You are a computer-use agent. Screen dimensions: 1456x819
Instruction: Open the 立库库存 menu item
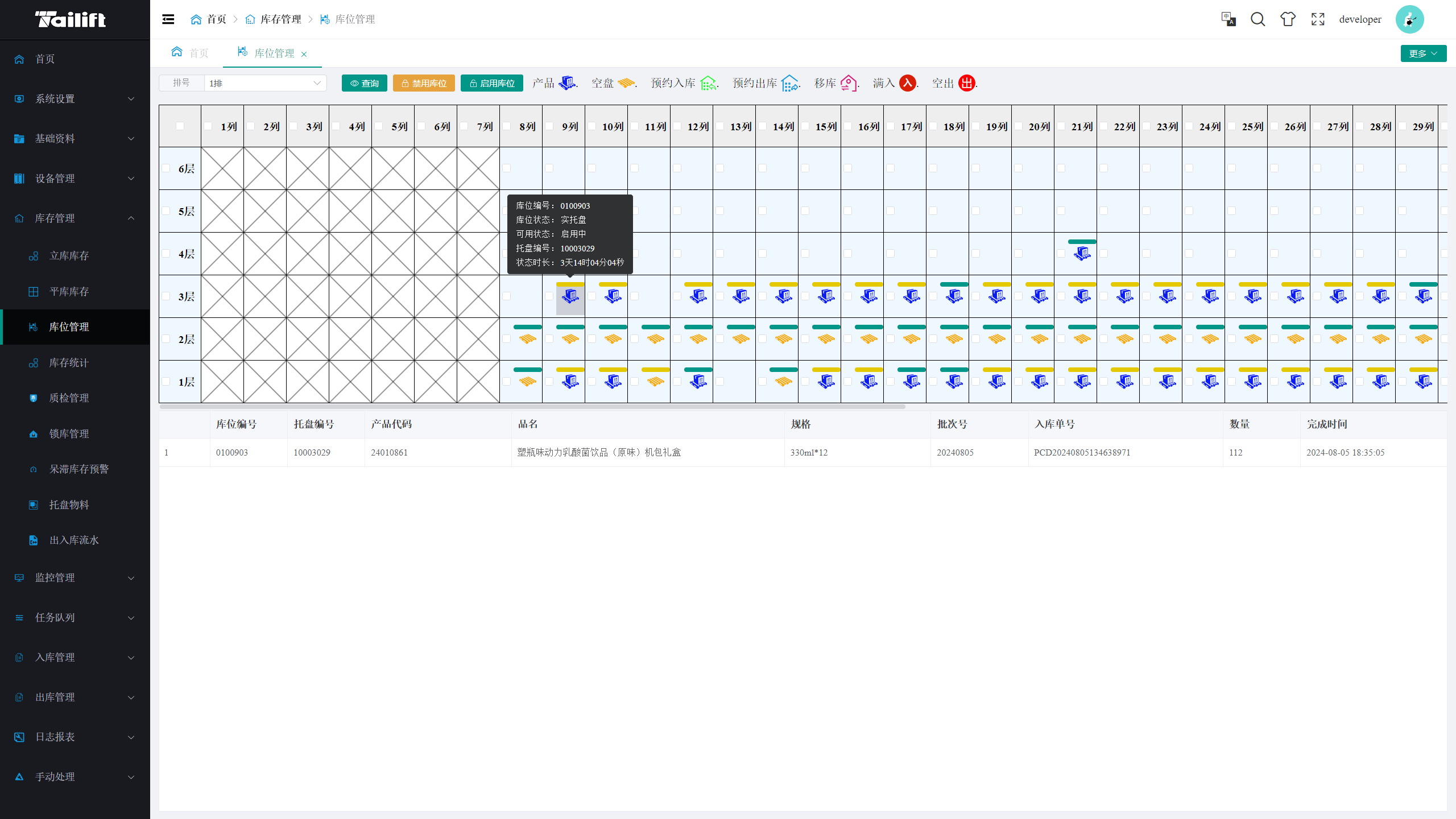(69, 256)
